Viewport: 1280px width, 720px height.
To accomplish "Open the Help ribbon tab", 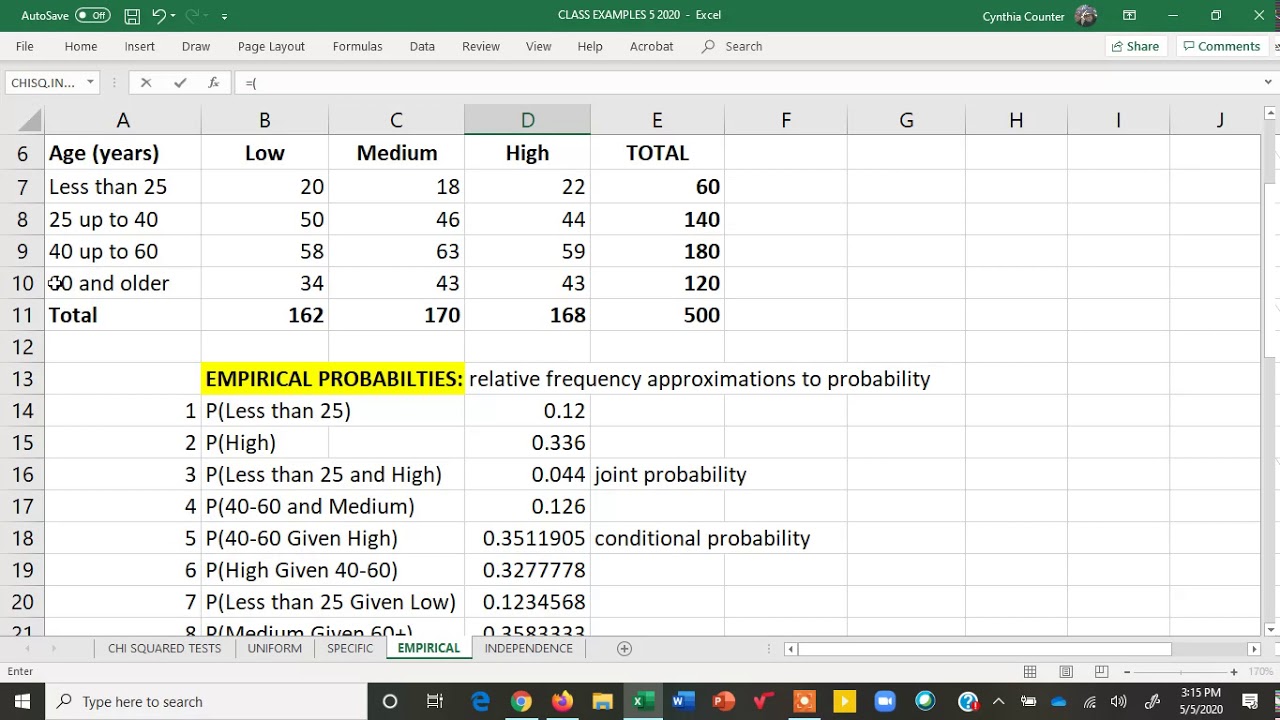I will 590,46.
